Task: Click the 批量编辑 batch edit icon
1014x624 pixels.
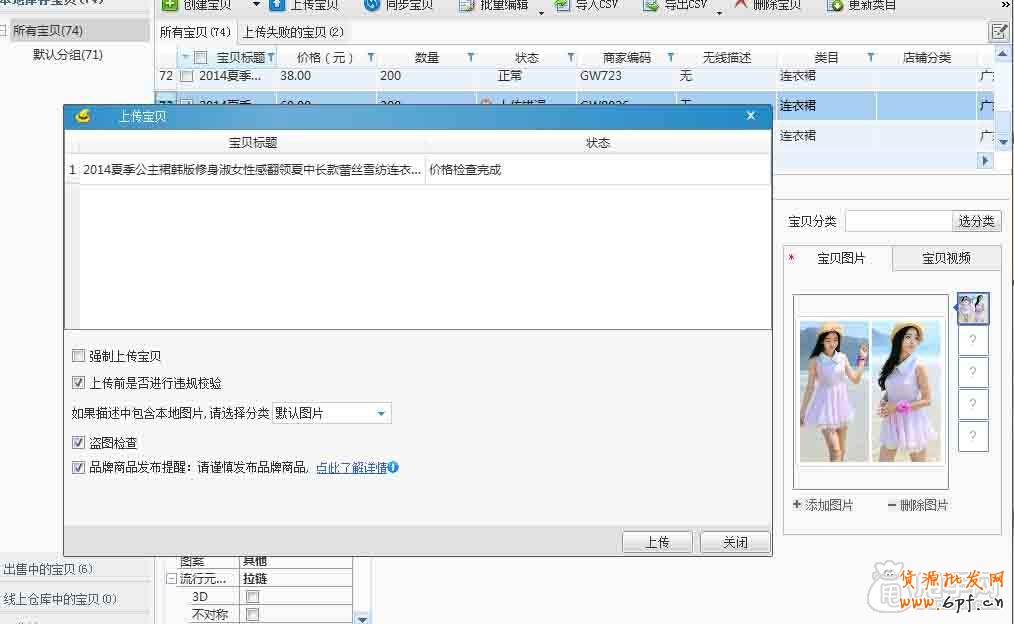Action: [x=466, y=5]
